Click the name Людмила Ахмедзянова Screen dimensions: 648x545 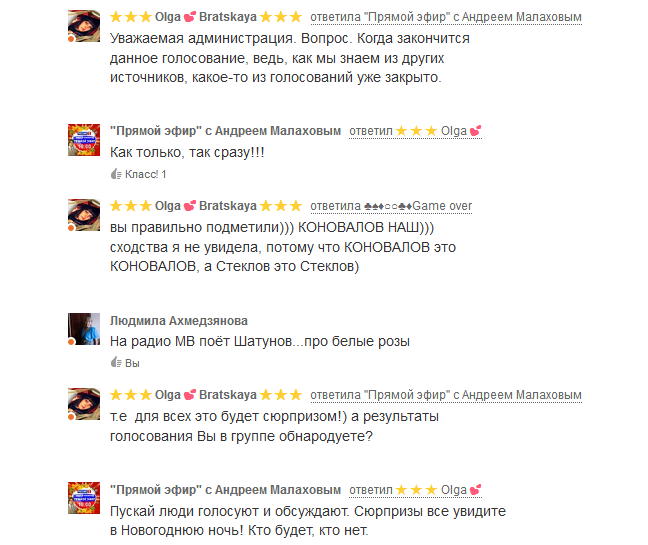tap(179, 321)
